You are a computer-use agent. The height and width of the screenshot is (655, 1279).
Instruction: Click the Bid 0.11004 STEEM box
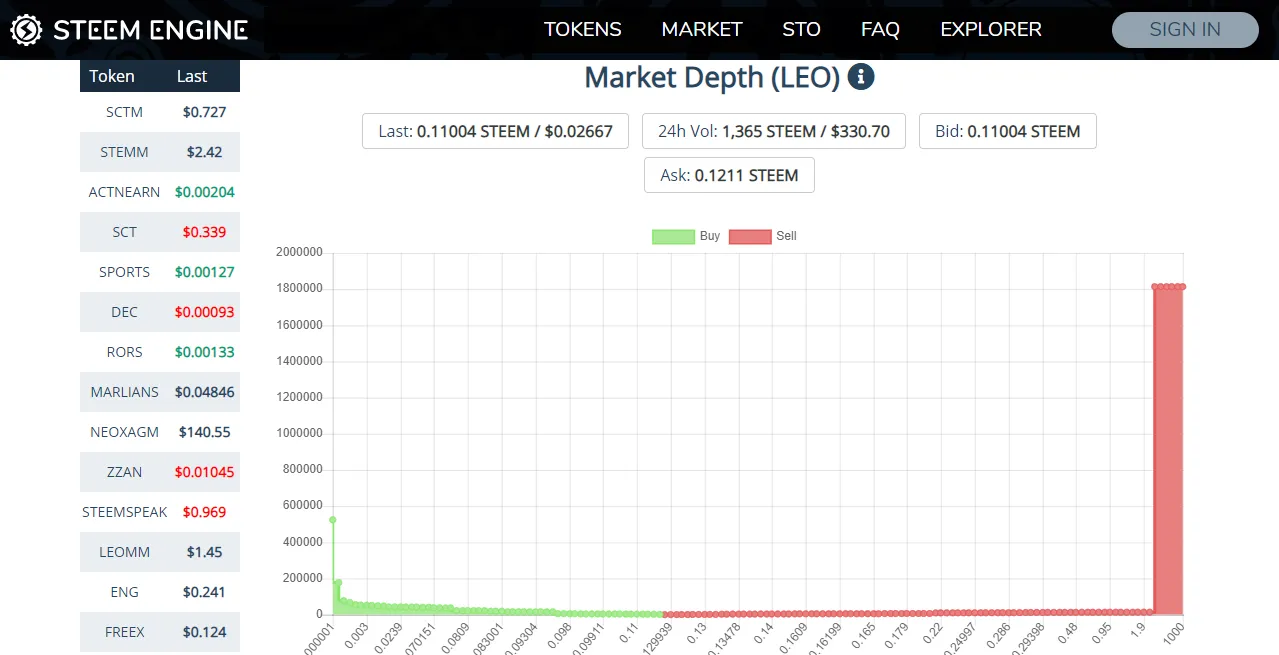pos(1007,131)
